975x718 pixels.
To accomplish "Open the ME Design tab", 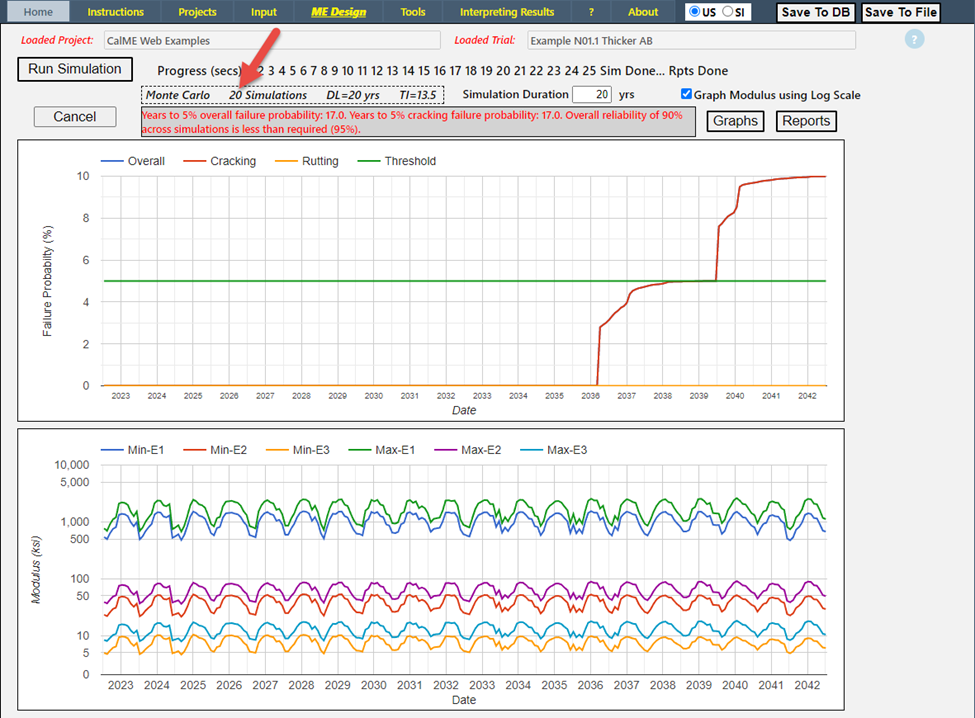I will click(x=338, y=12).
